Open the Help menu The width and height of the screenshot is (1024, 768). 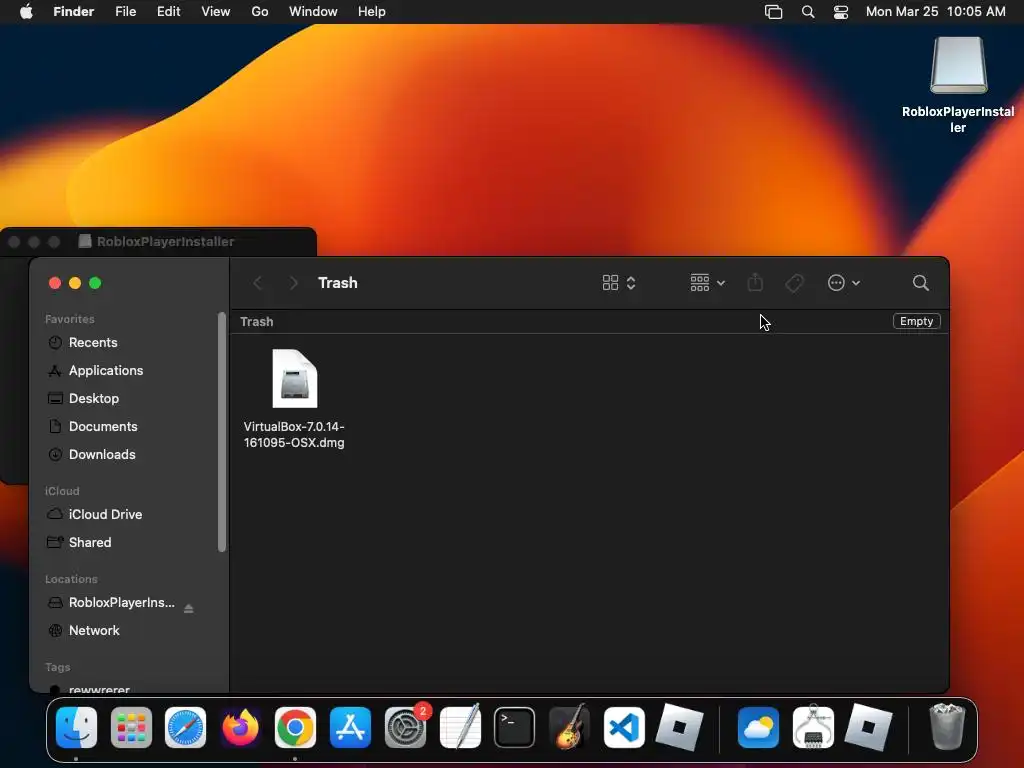[372, 12]
